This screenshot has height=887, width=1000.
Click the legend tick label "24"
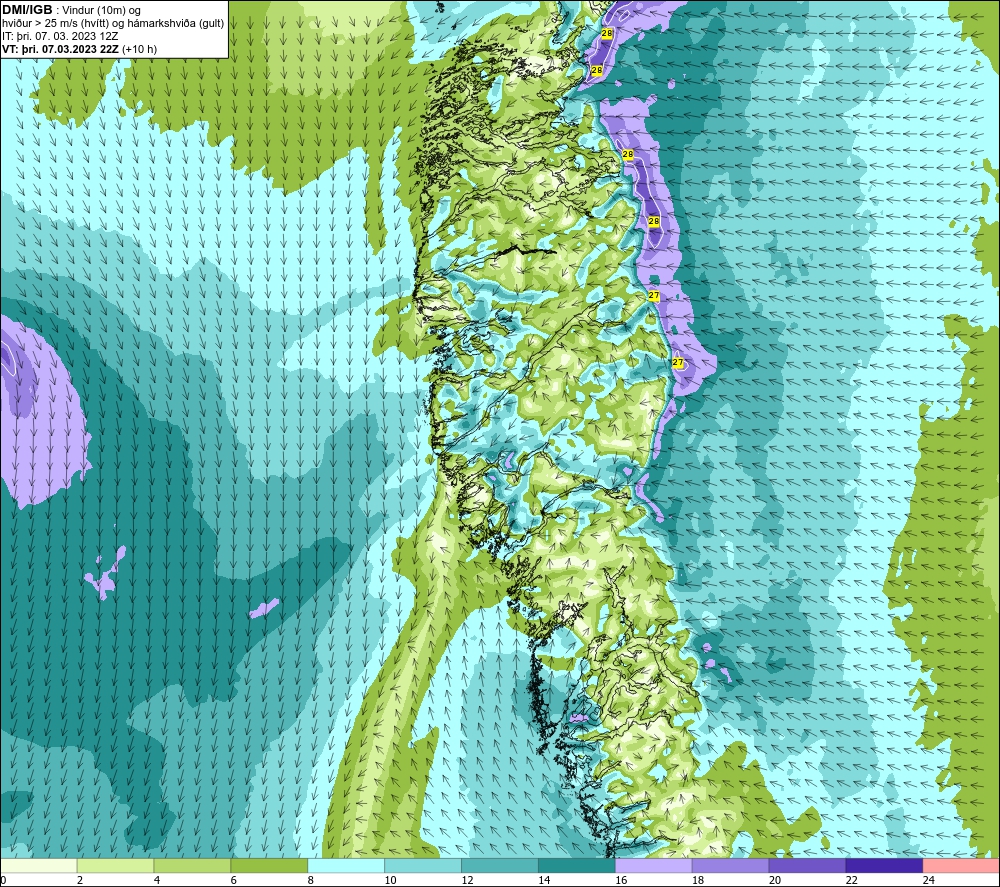[x=929, y=880]
